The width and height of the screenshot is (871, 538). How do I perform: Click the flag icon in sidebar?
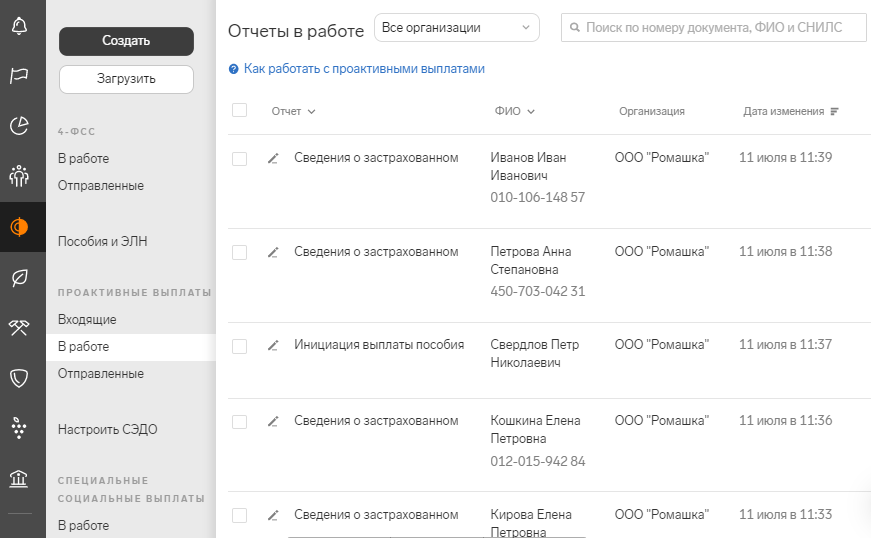point(19,76)
